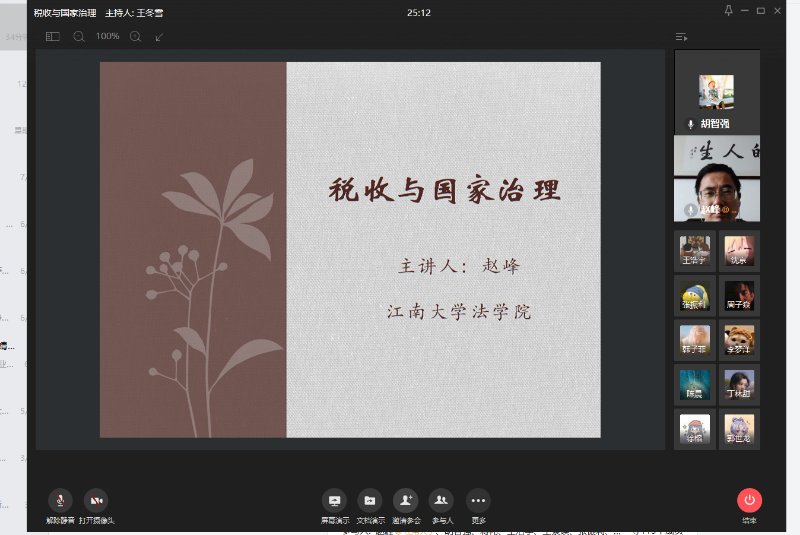The image size is (800, 535).
Task: Unmute microphone with 解除静音 button
Action: click(61, 501)
